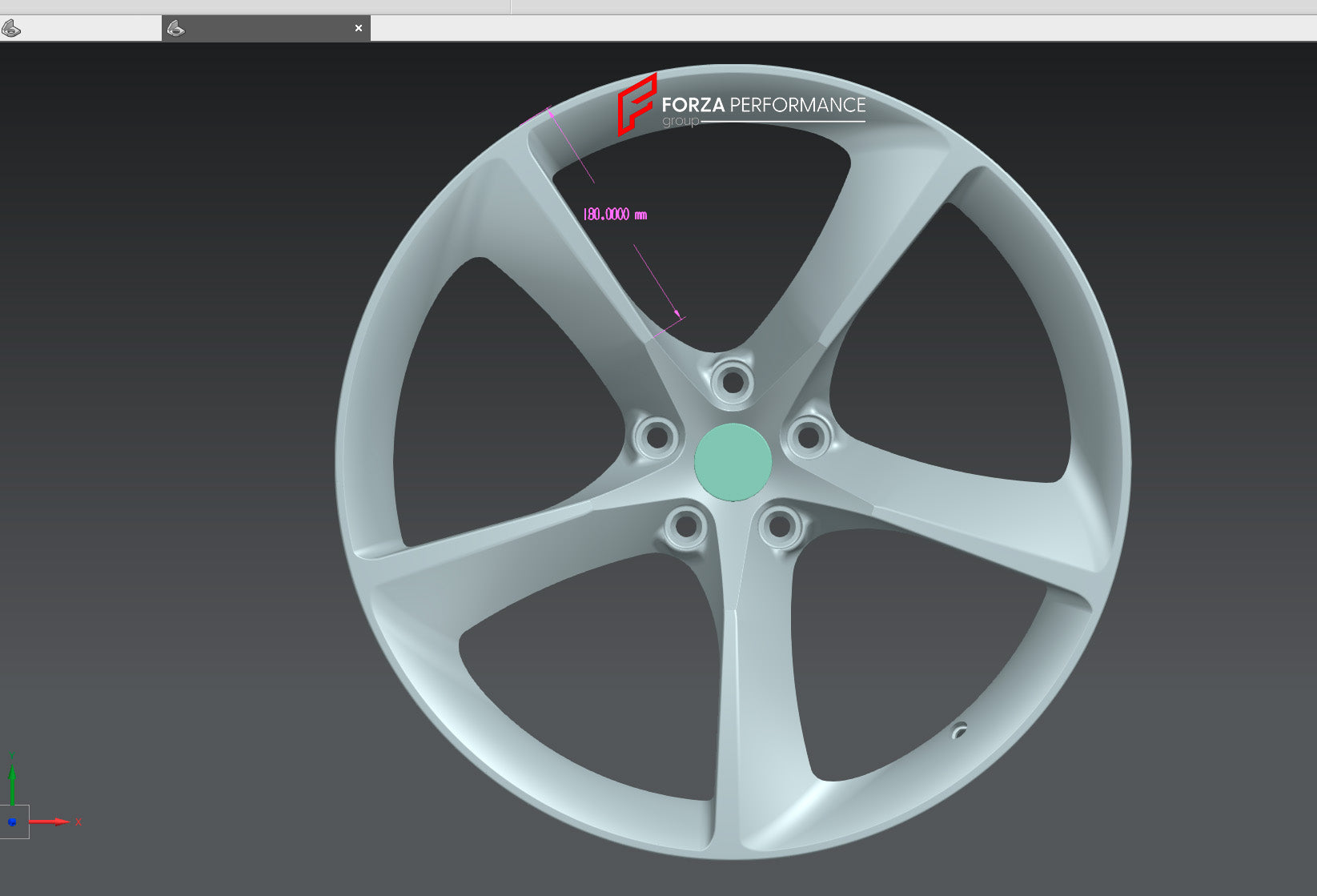Click the upper arrowhead of the dimension line
Viewport: 1317px width, 896px height.
[x=551, y=114]
